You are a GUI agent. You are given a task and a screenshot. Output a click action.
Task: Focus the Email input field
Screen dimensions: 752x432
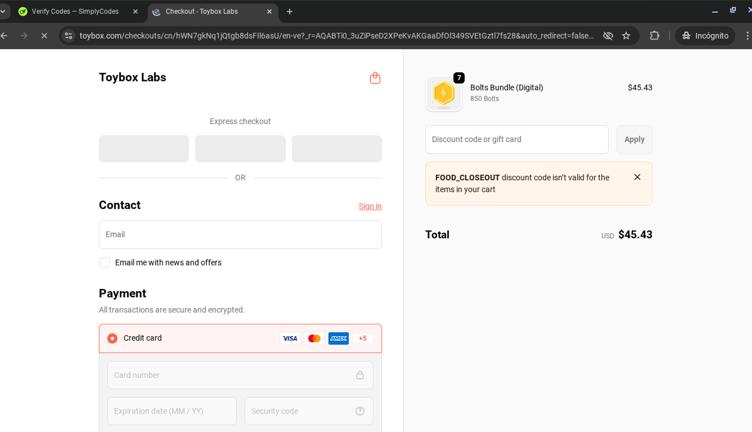click(x=240, y=234)
